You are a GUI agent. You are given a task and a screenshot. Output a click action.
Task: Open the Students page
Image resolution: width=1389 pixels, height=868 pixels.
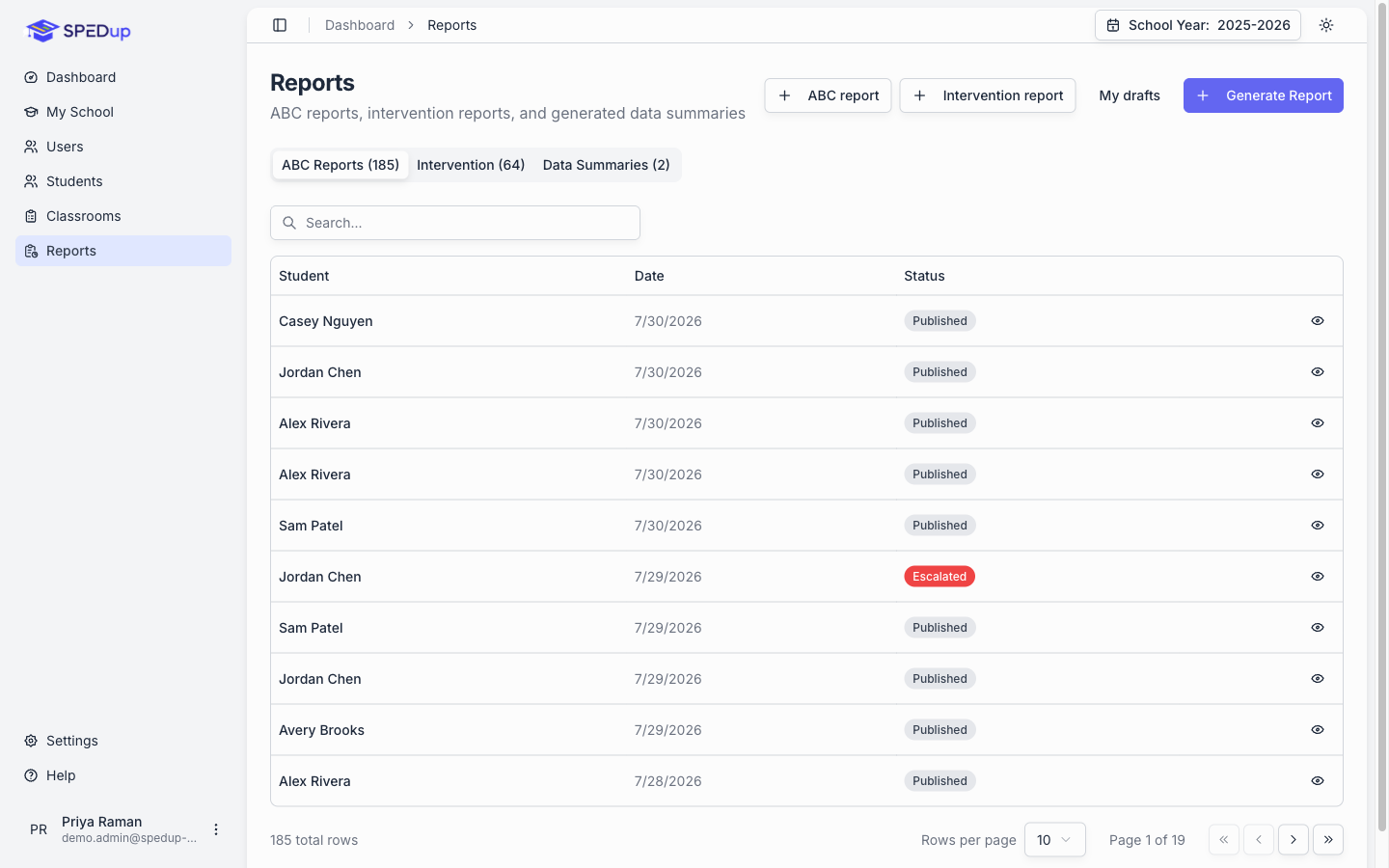tap(123, 181)
